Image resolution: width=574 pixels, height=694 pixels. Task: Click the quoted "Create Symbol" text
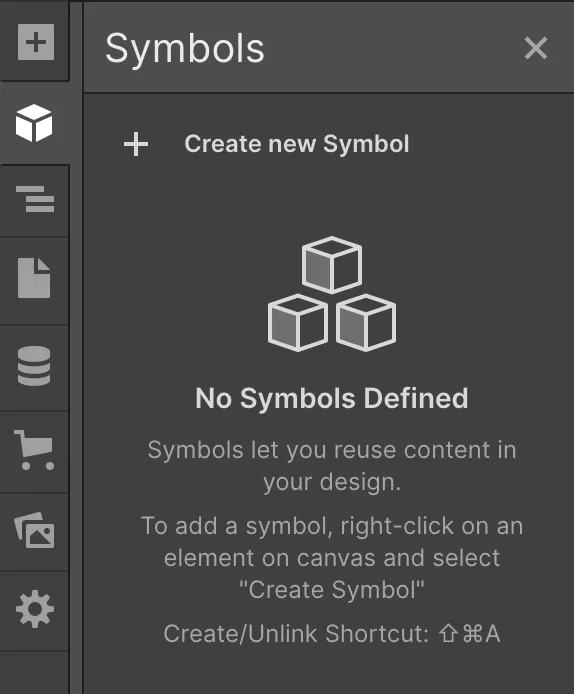332,590
